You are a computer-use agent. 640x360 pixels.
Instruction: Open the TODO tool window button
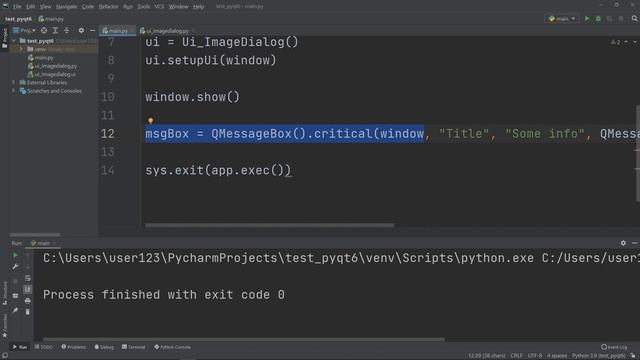pos(44,347)
